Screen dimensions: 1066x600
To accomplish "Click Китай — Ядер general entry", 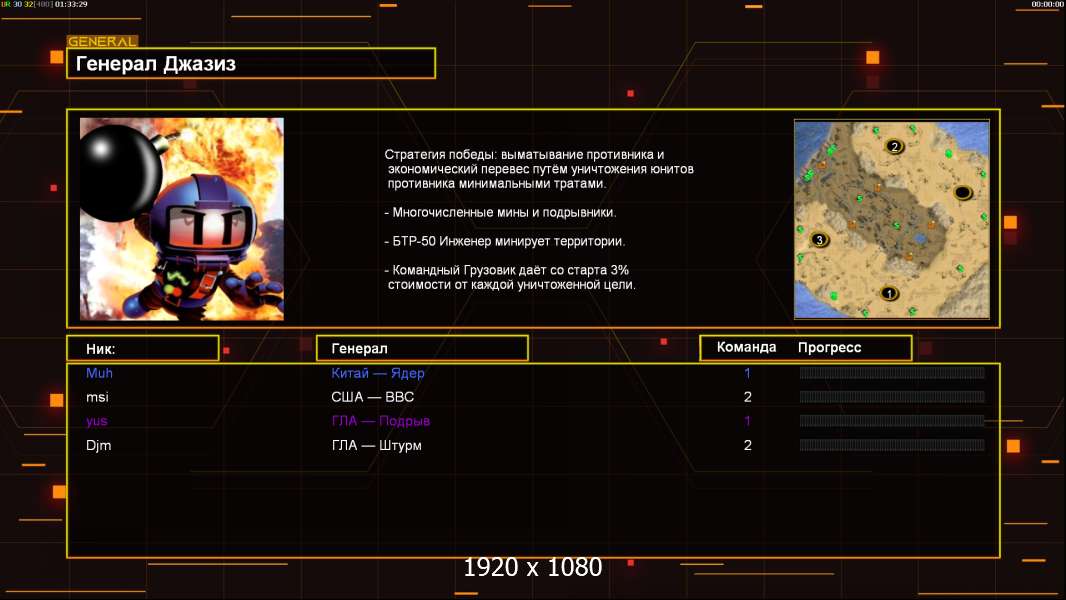I will (x=378, y=373).
